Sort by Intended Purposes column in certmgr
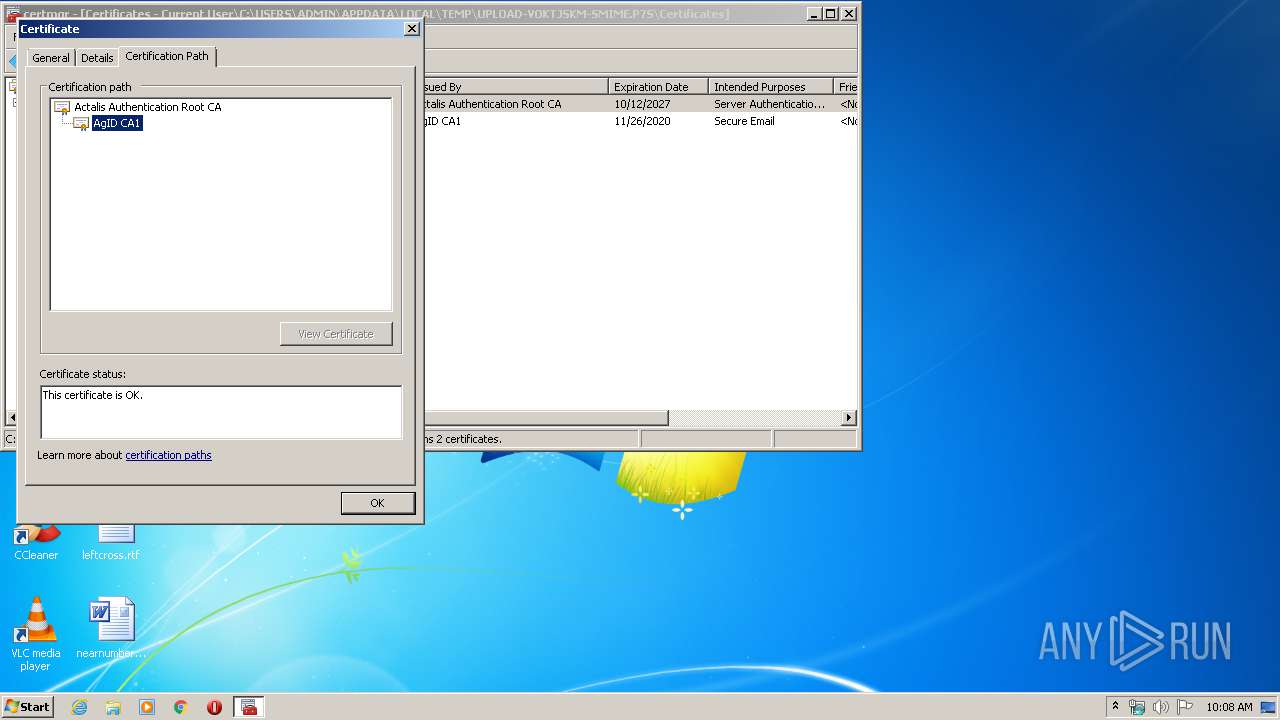This screenshot has height=720, width=1280. coord(770,87)
